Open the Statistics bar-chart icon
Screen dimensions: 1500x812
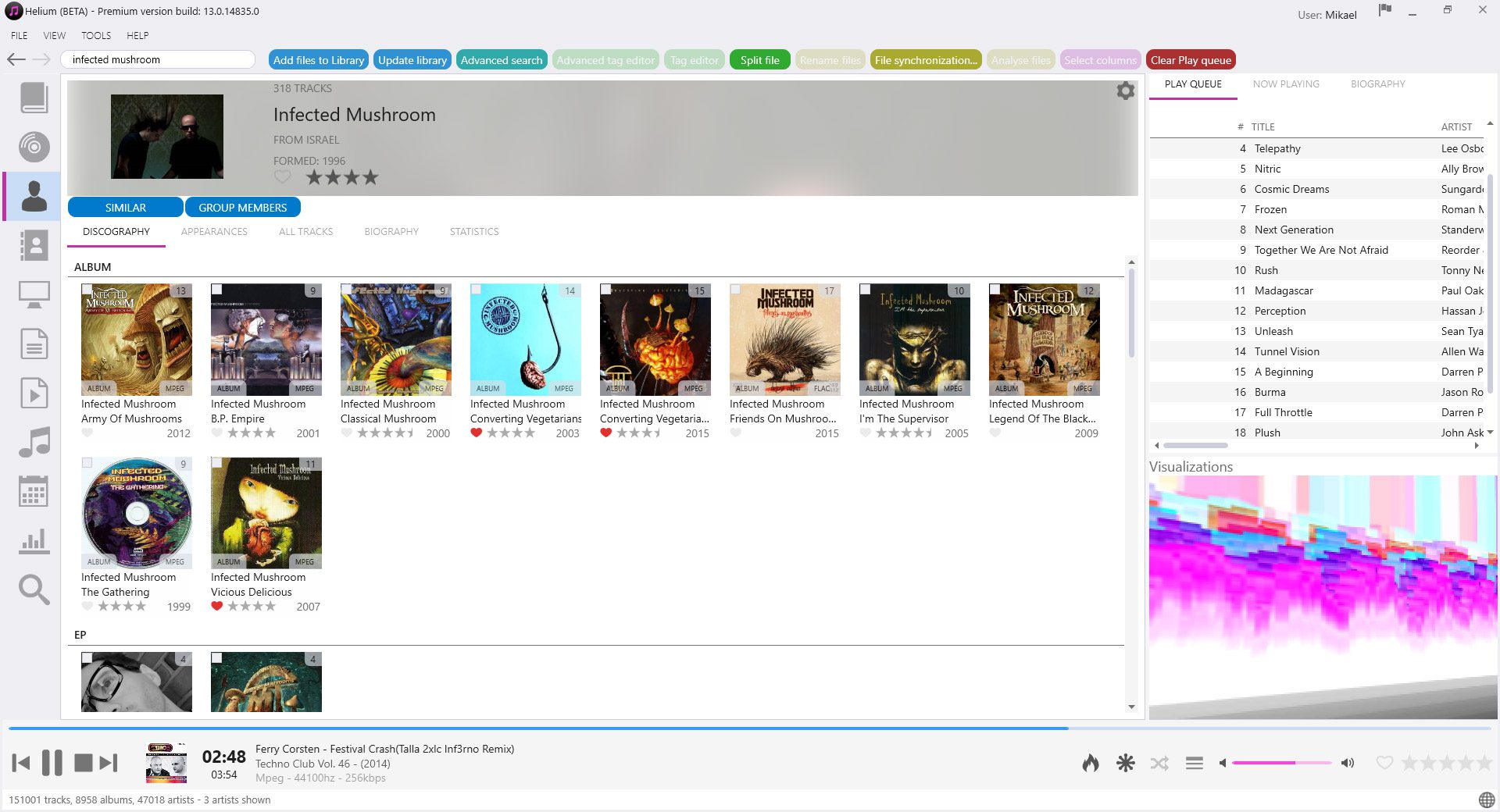click(34, 540)
